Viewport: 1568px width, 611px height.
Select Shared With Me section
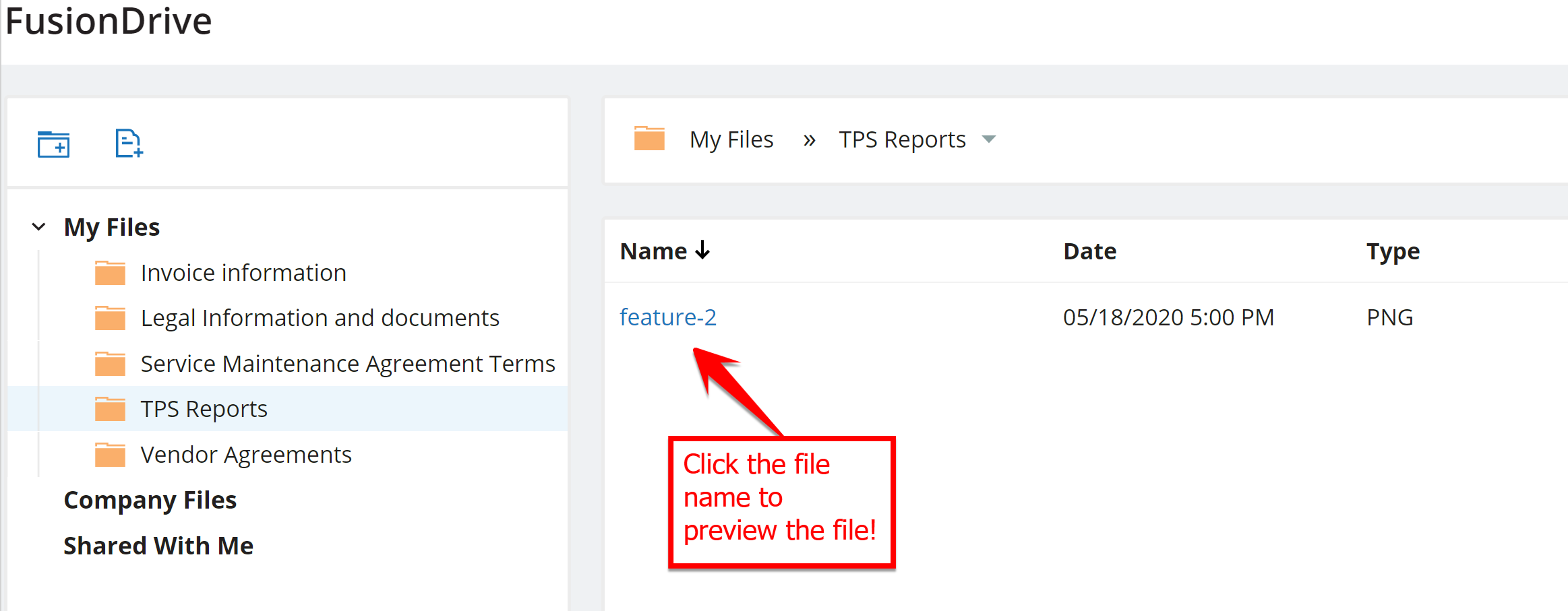point(158,546)
